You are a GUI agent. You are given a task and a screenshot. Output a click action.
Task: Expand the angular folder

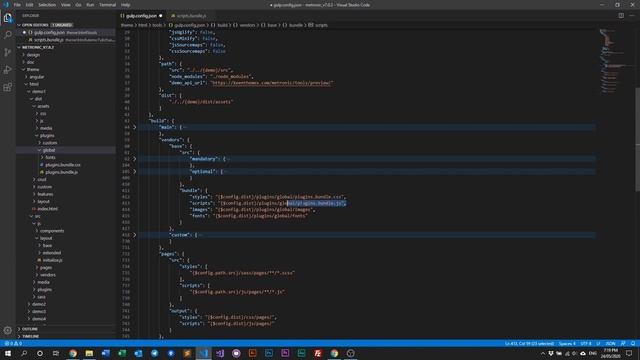tap(36, 77)
